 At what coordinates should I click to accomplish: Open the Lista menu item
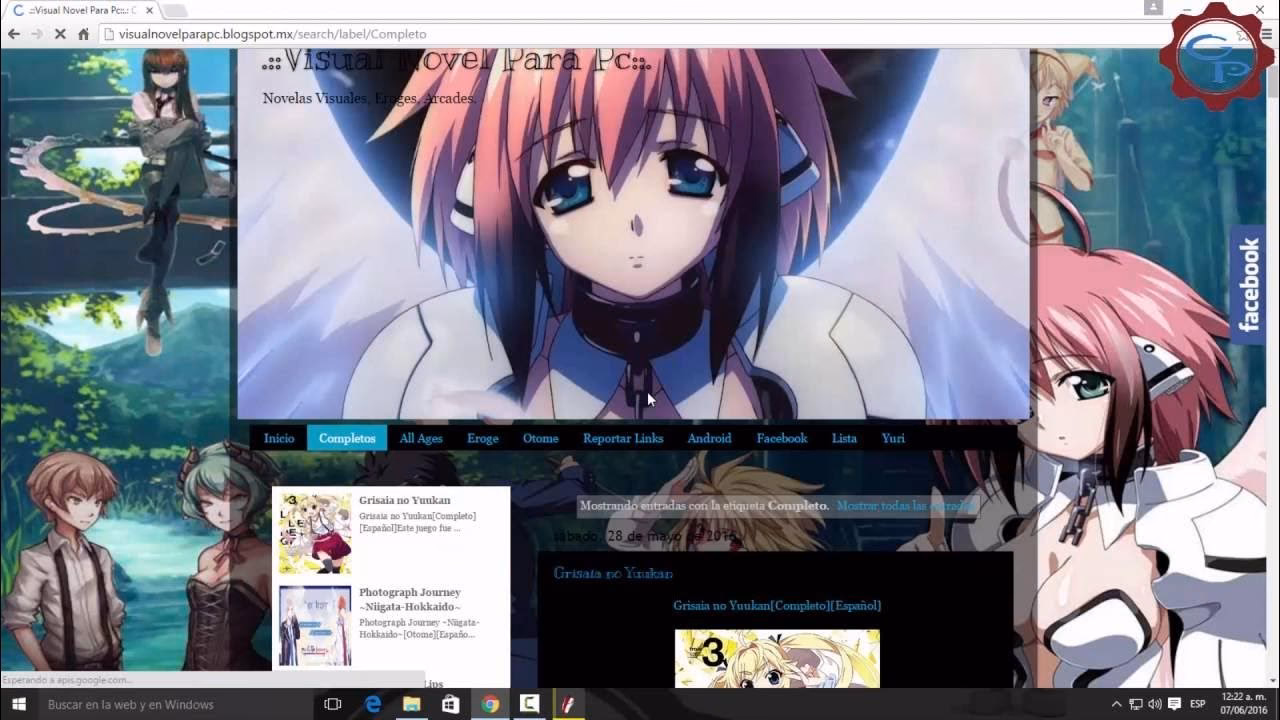coord(844,438)
